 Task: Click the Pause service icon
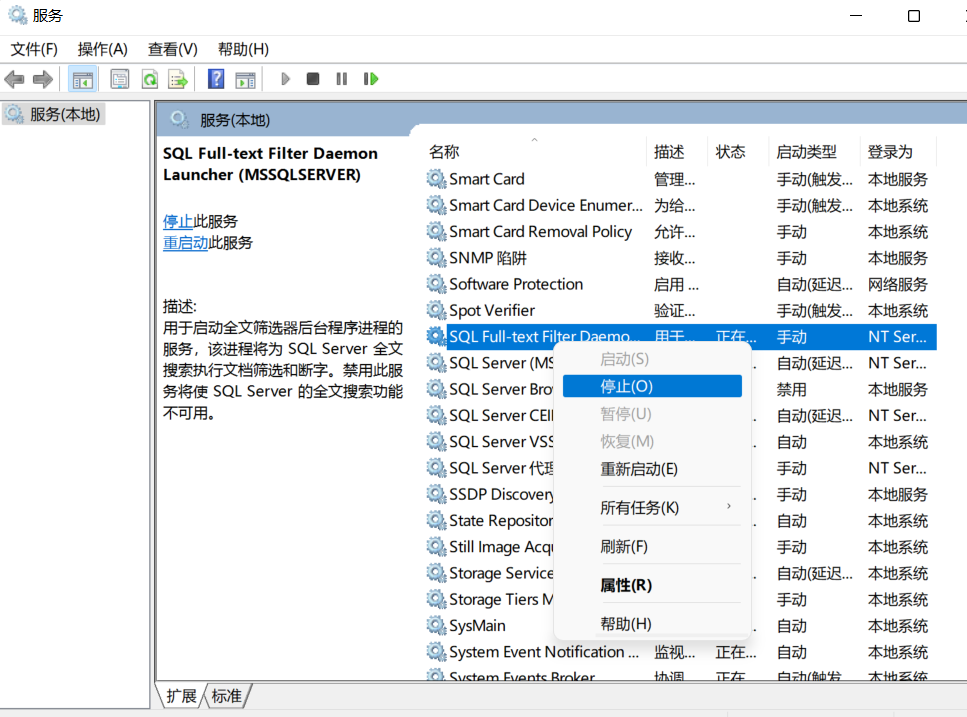(x=342, y=79)
